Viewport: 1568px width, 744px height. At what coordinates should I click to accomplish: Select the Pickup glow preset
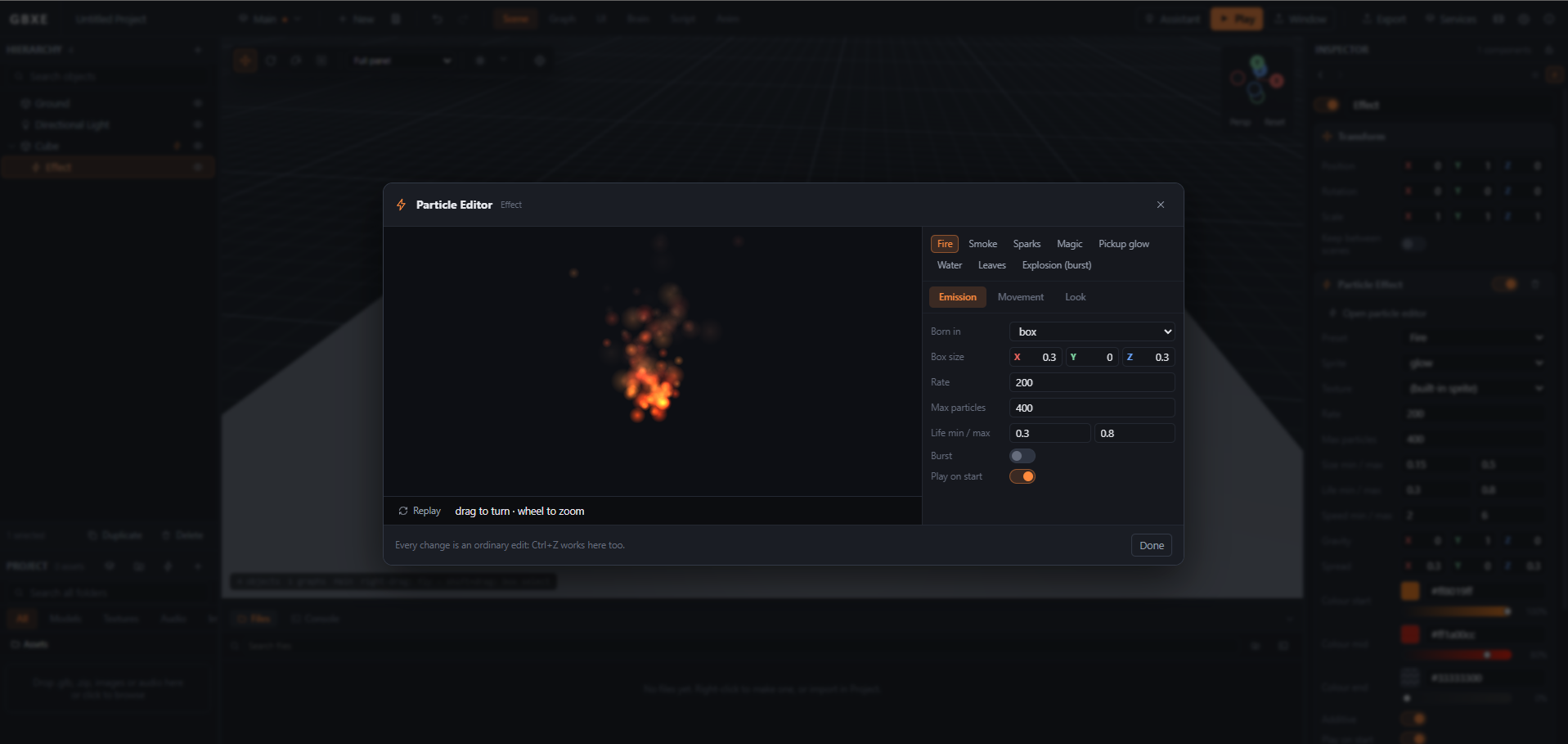click(1123, 244)
